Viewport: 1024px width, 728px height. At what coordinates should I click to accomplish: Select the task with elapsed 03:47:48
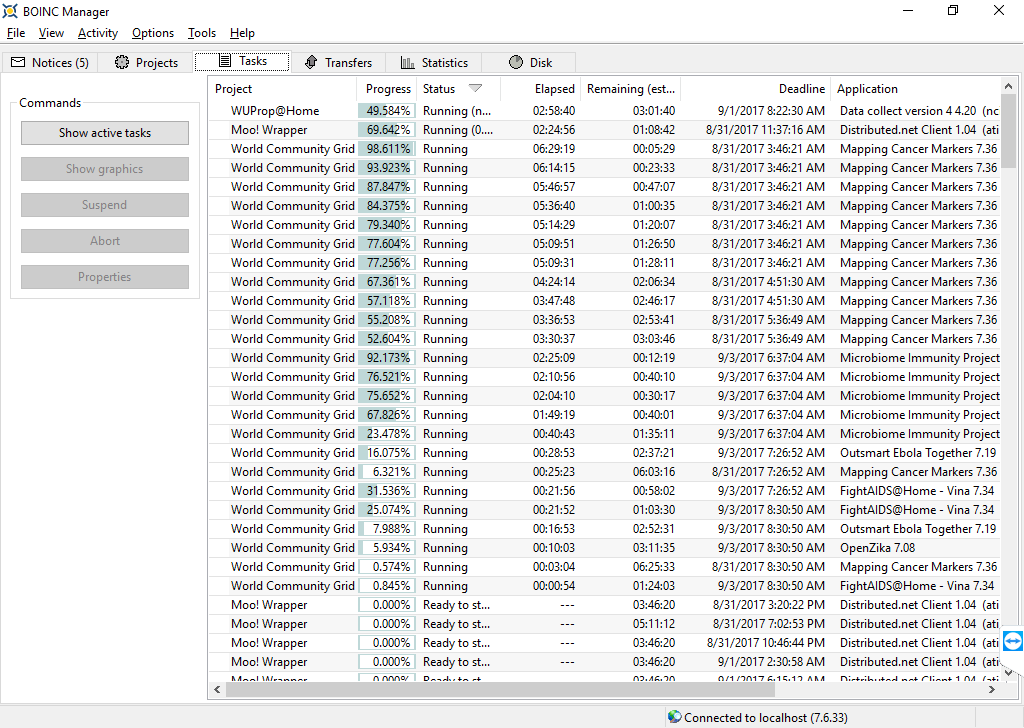point(604,301)
